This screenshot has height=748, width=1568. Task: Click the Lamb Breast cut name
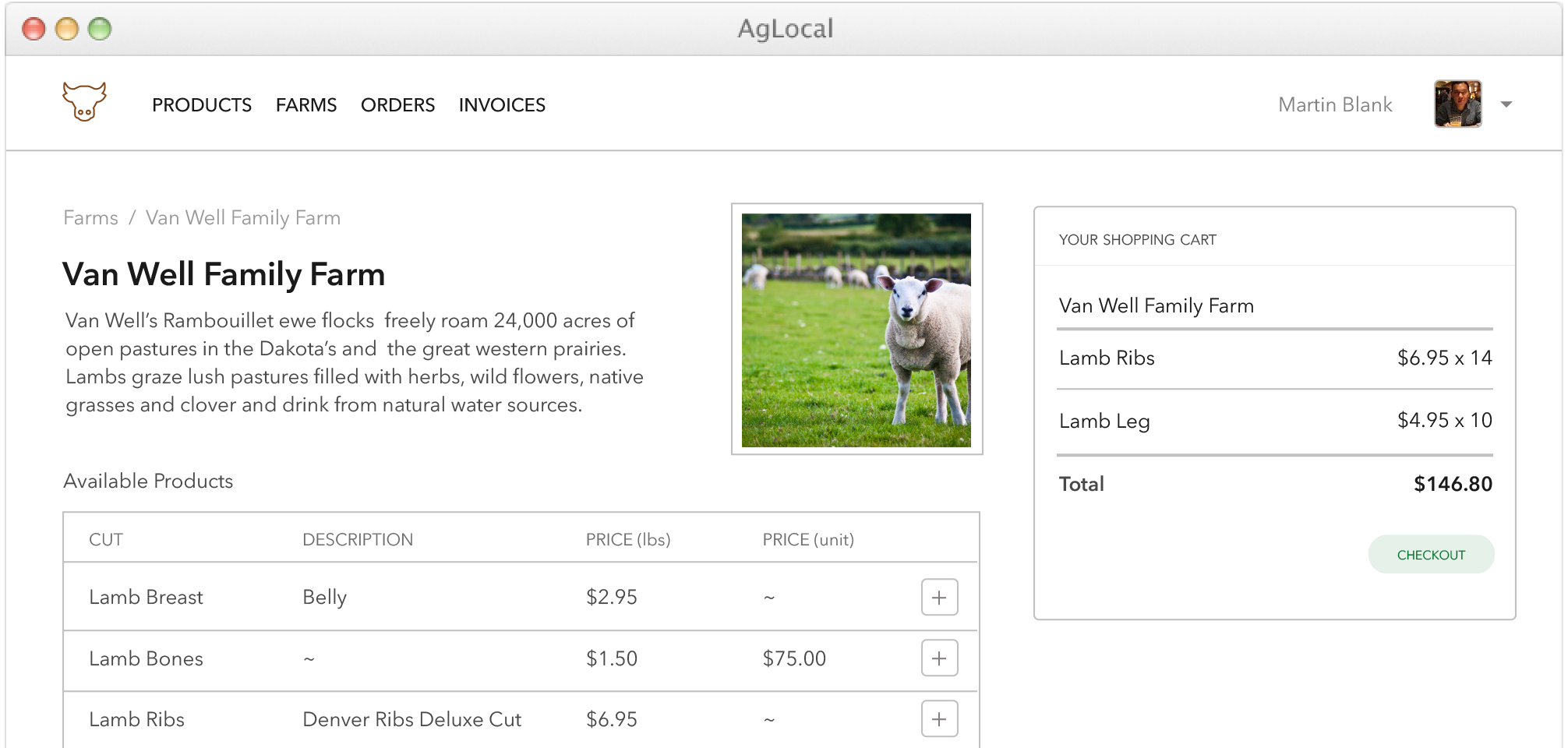pos(146,598)
